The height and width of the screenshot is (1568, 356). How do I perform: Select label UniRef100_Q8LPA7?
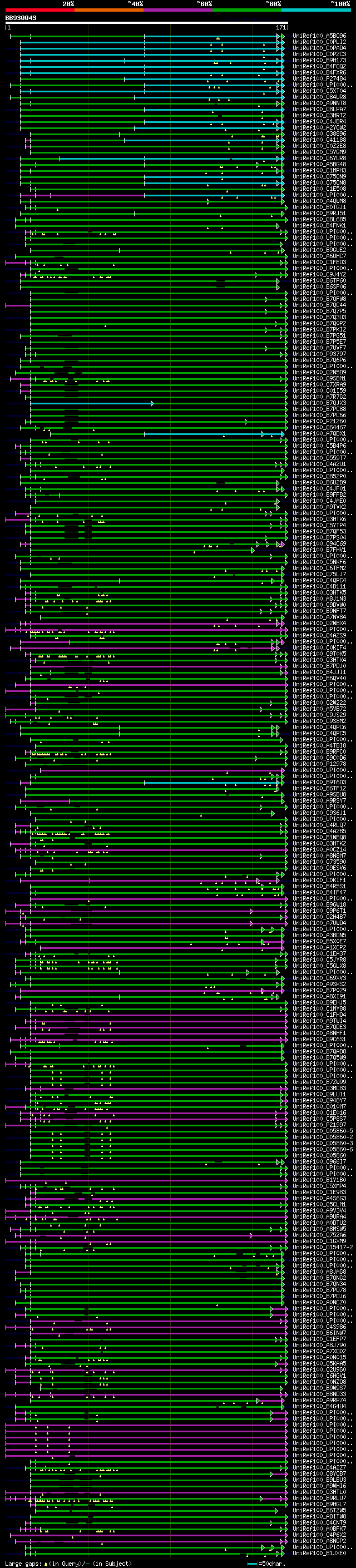(x=319, y=110)
